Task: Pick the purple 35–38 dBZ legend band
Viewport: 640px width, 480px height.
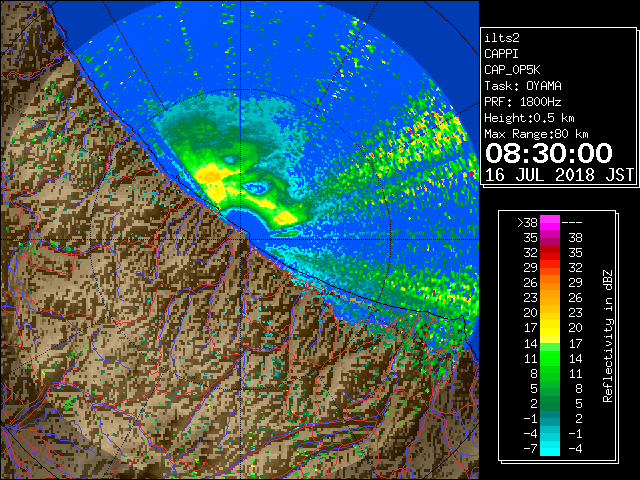Action: [550, 238]
